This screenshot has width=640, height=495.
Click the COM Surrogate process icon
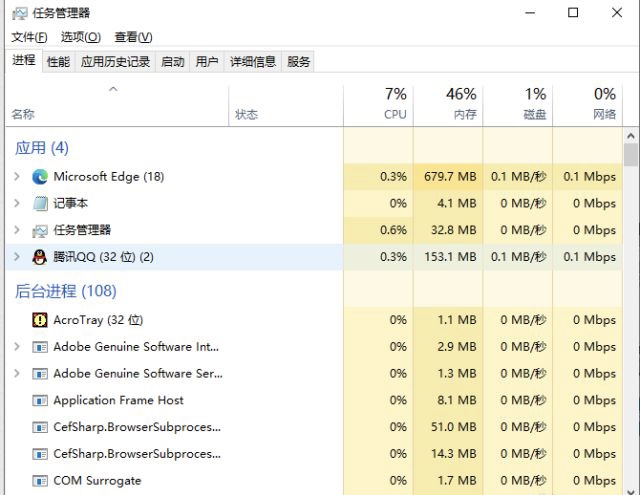tap(40, 481)
